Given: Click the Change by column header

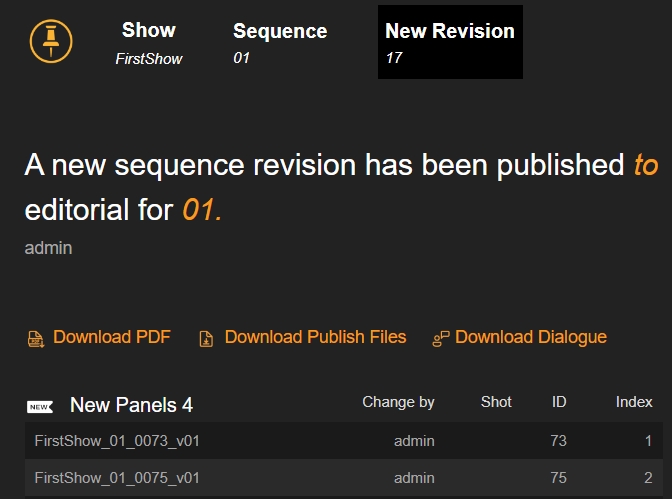Looking at the screenshot, I should coord(398,402).
